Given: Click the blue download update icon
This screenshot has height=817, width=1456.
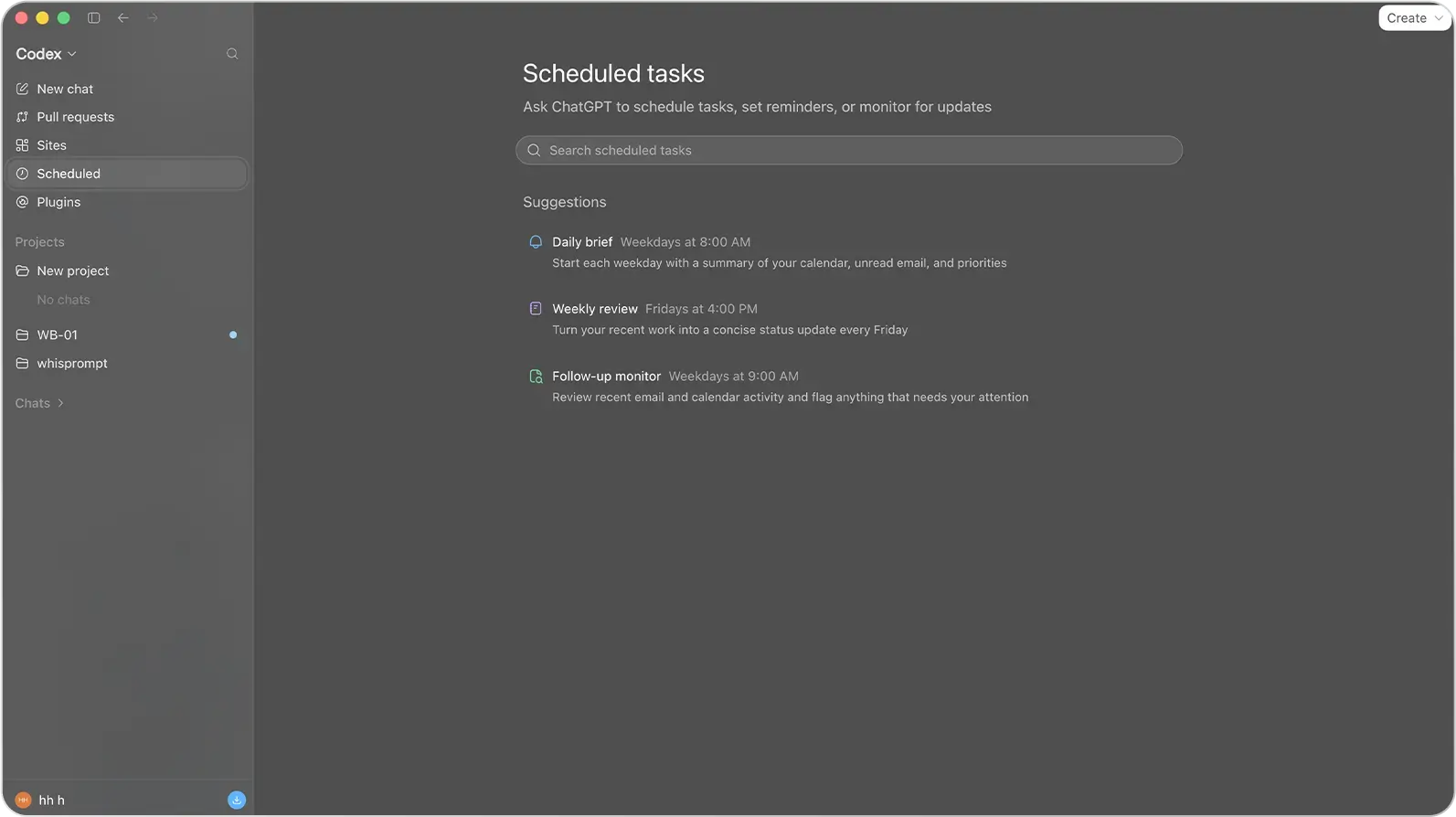Looking at the screenshot, I should coord(237,801).
